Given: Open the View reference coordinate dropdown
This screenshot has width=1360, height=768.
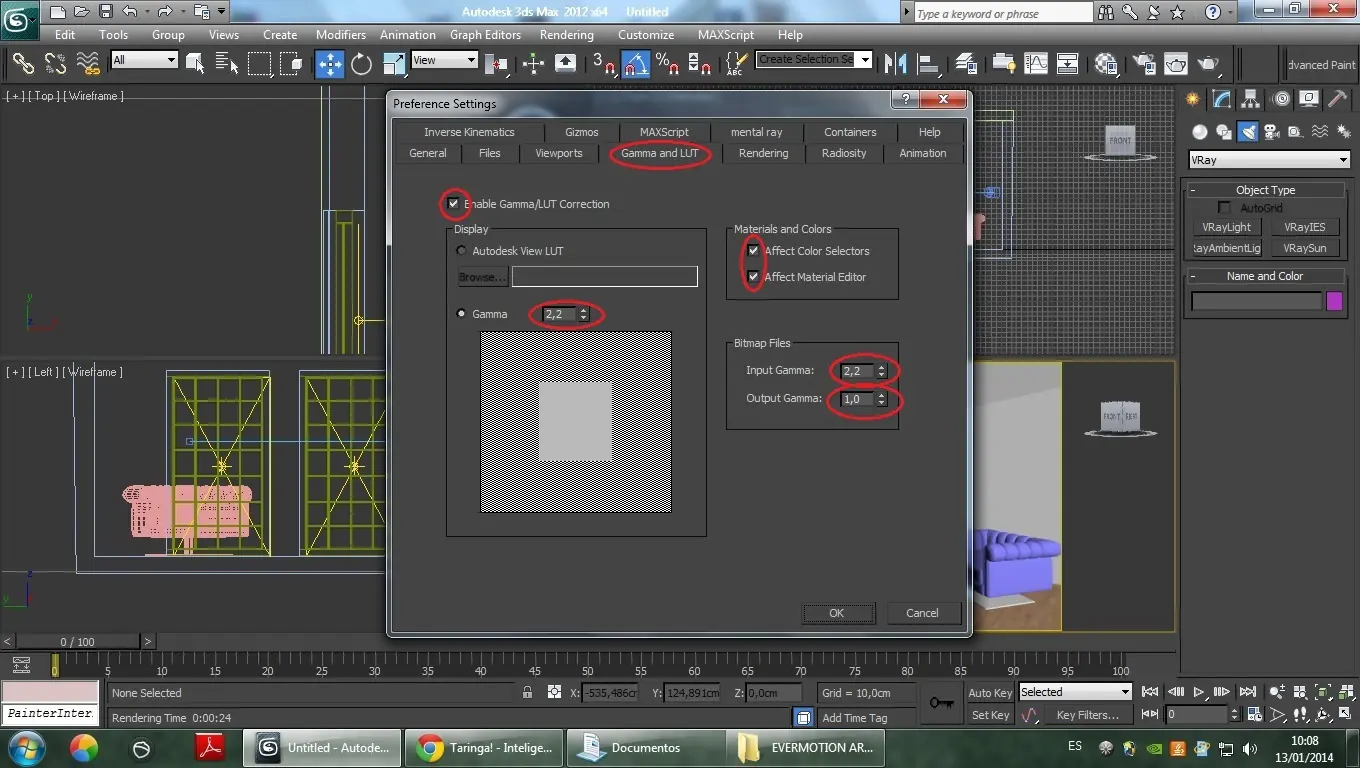Looking at the screenshot, I should [x=444, y=60].
